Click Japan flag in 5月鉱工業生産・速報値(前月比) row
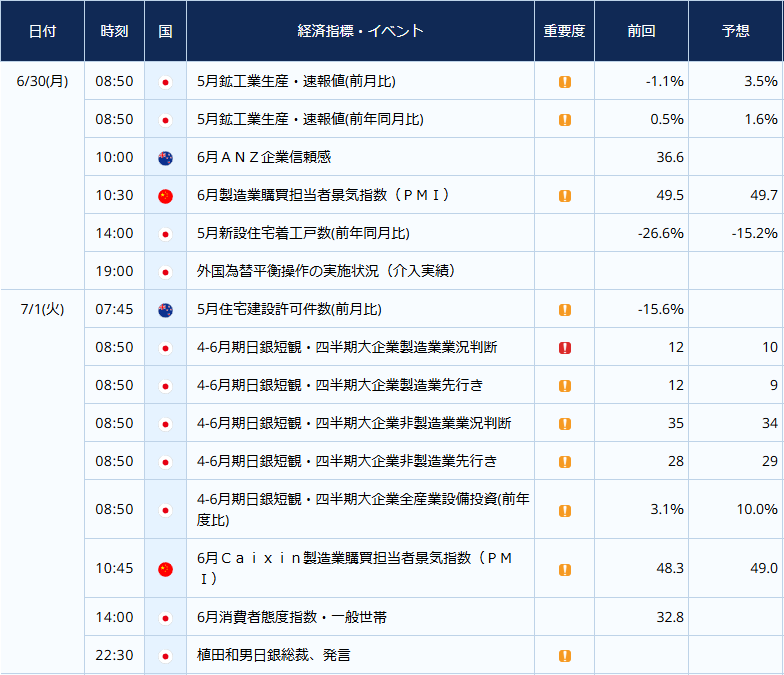Image resolution: width=784 pixels, height=675 pixels. click(x=165, y=82)
